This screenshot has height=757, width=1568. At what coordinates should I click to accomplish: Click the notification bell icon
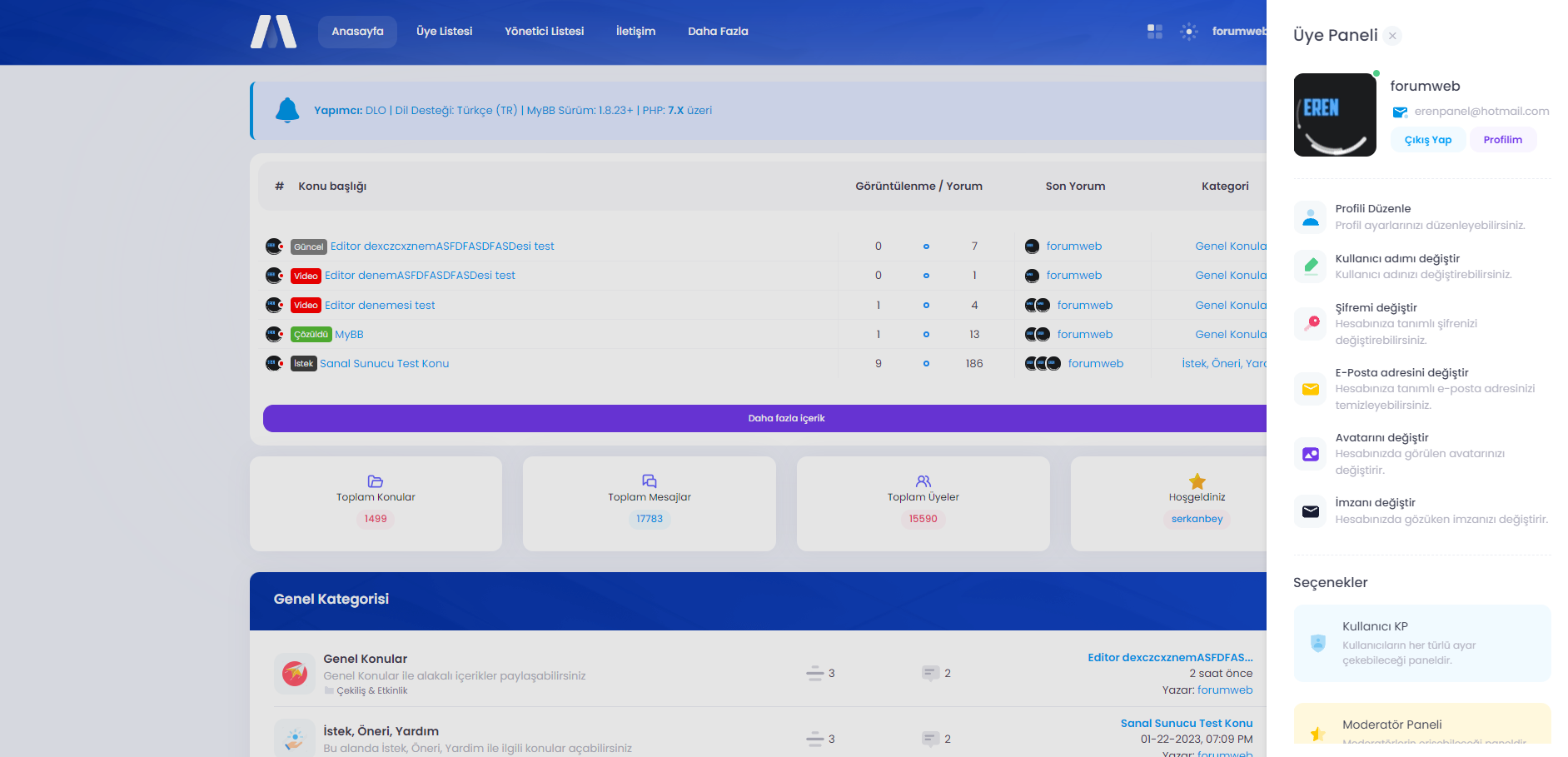point(287,110)
